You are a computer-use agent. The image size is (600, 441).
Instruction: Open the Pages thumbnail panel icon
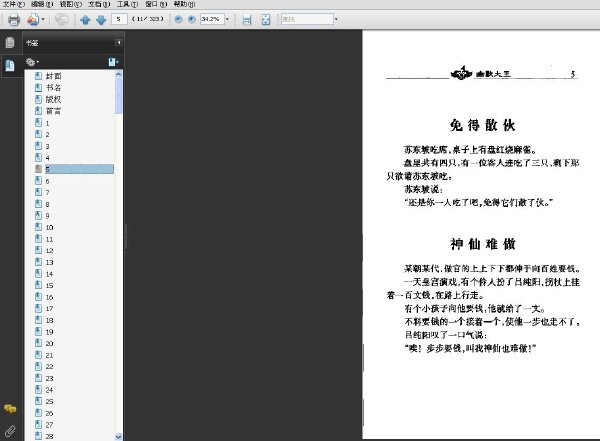(x=10, y=42)
